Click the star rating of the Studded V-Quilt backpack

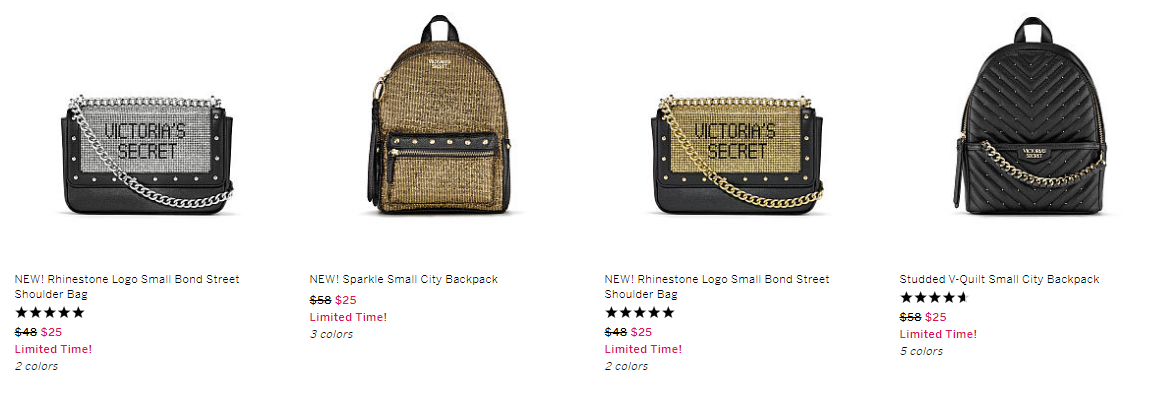(x=935, y=298)
